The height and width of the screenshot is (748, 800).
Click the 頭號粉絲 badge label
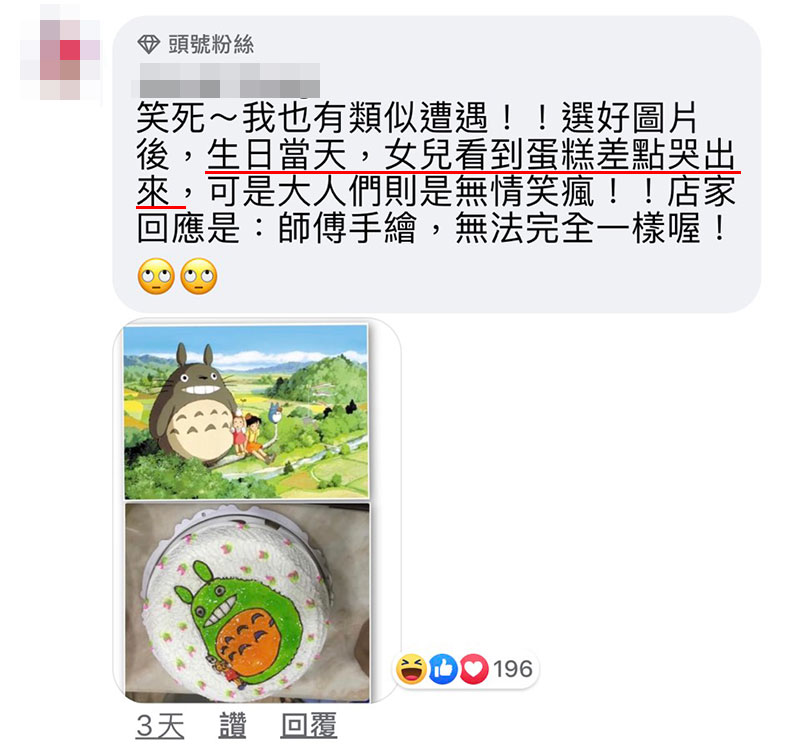[211, 45]
